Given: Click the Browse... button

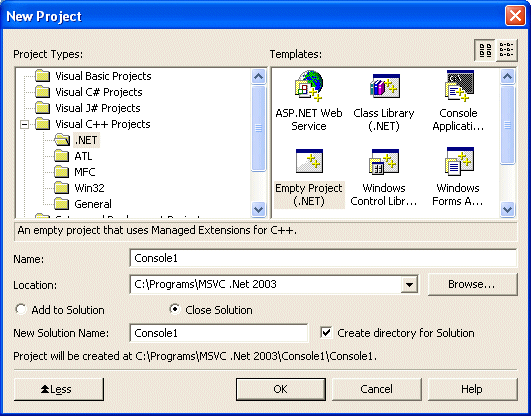Looking at the screenshot, I should coord(473,285).
